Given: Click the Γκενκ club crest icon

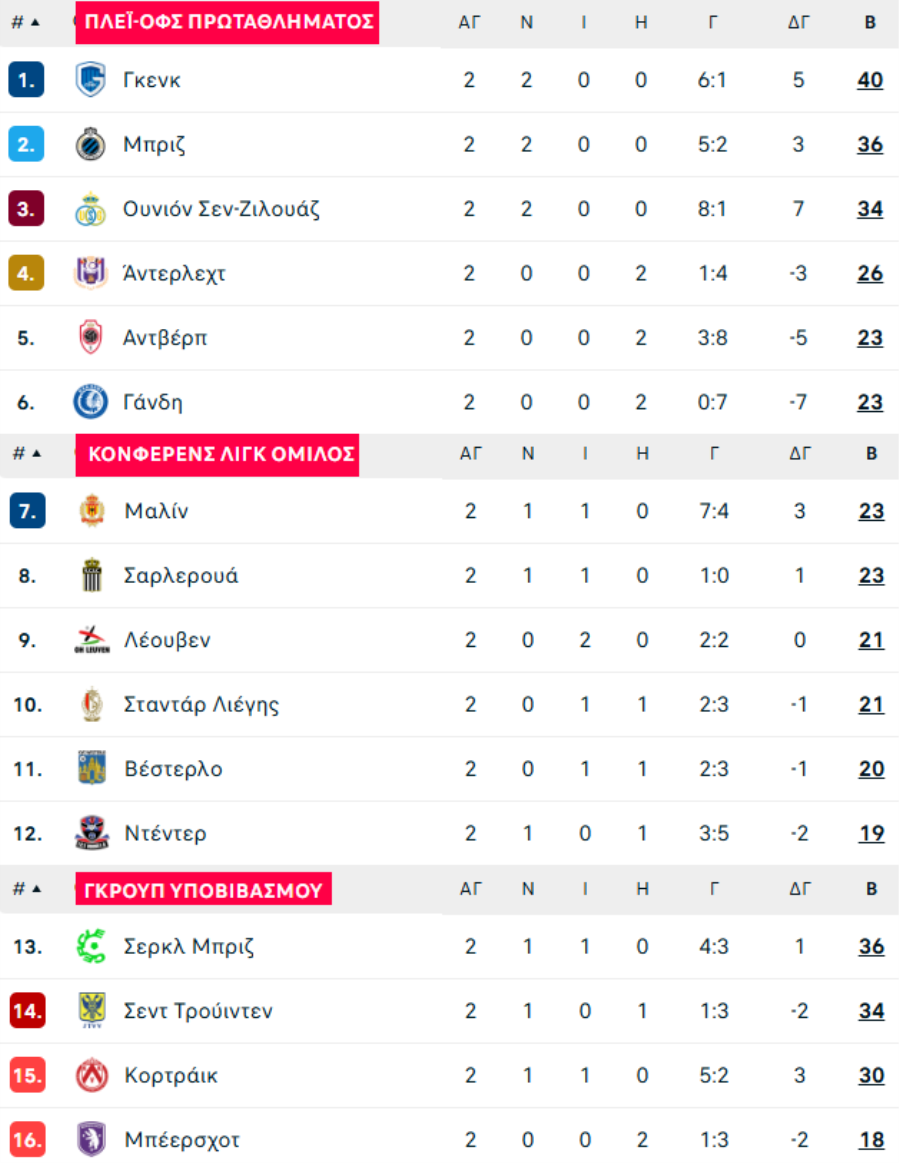Looking at the screenshot, I should point(90,80).
